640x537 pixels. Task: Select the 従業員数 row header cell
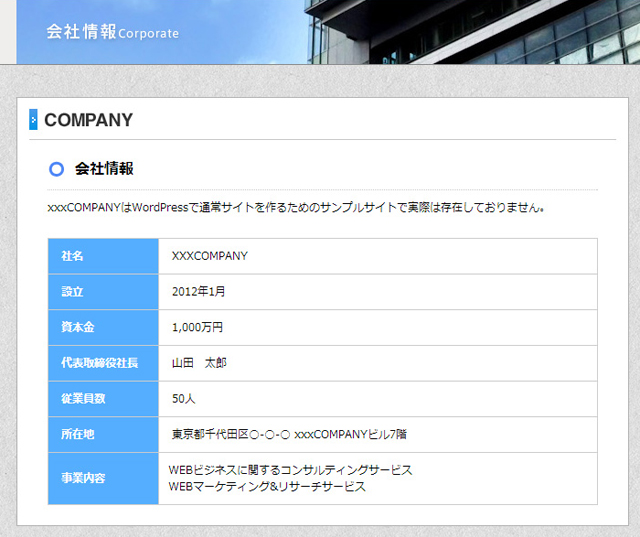click(x=103, y=399)
